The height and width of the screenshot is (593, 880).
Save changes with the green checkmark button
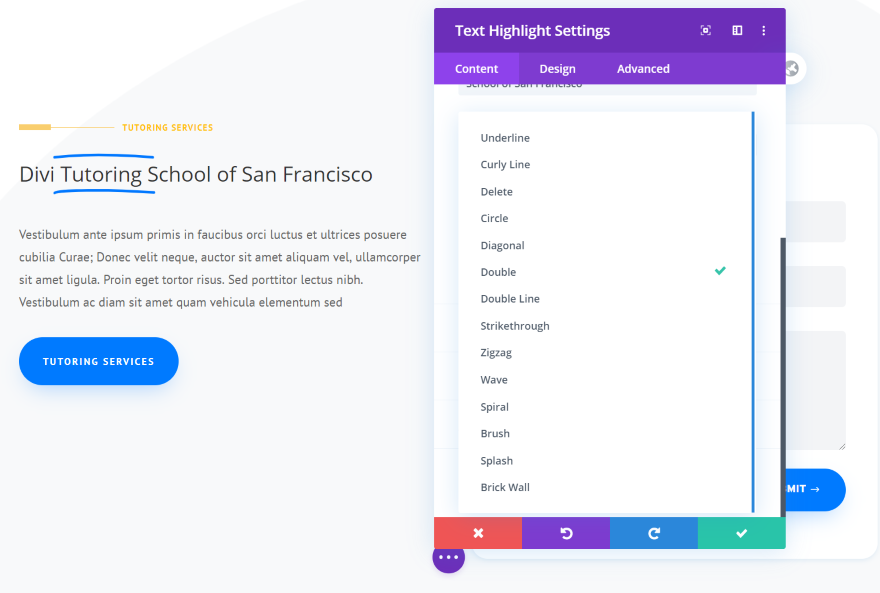click(x=742, y=533)
